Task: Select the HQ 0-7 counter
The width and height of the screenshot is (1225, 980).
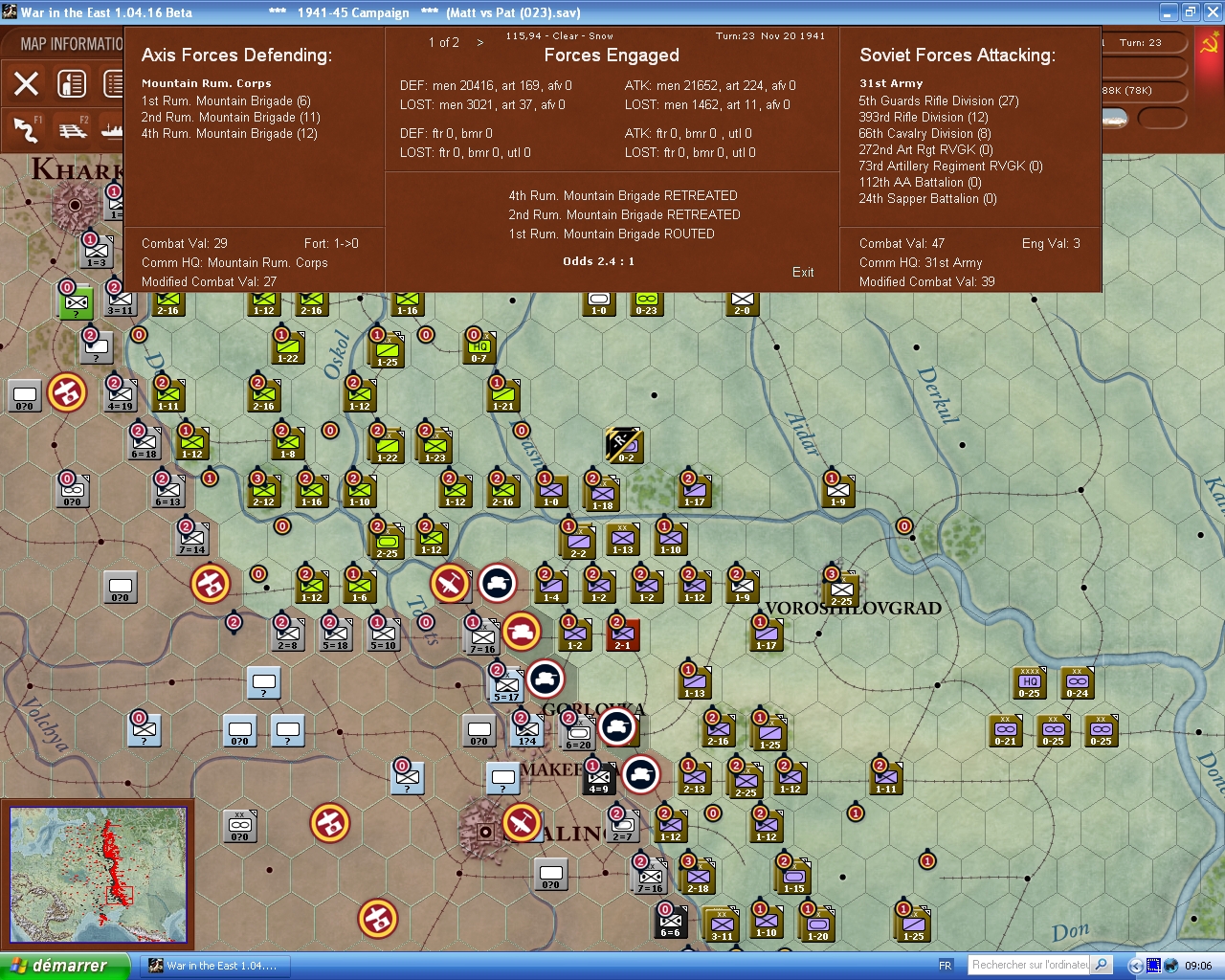Action: [479, 347]
